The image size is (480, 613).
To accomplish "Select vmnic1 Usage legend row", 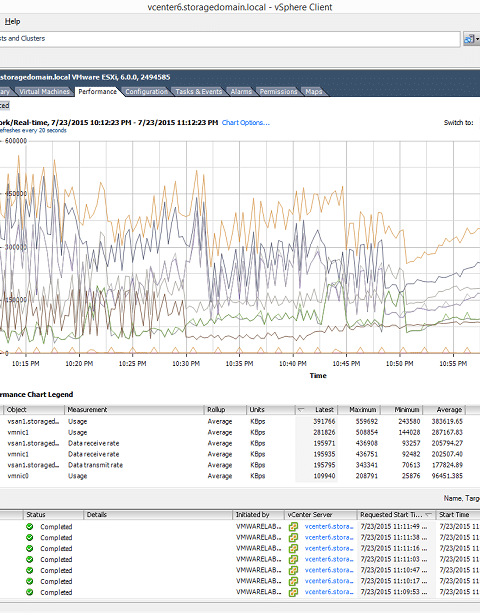I will (235, 432).
